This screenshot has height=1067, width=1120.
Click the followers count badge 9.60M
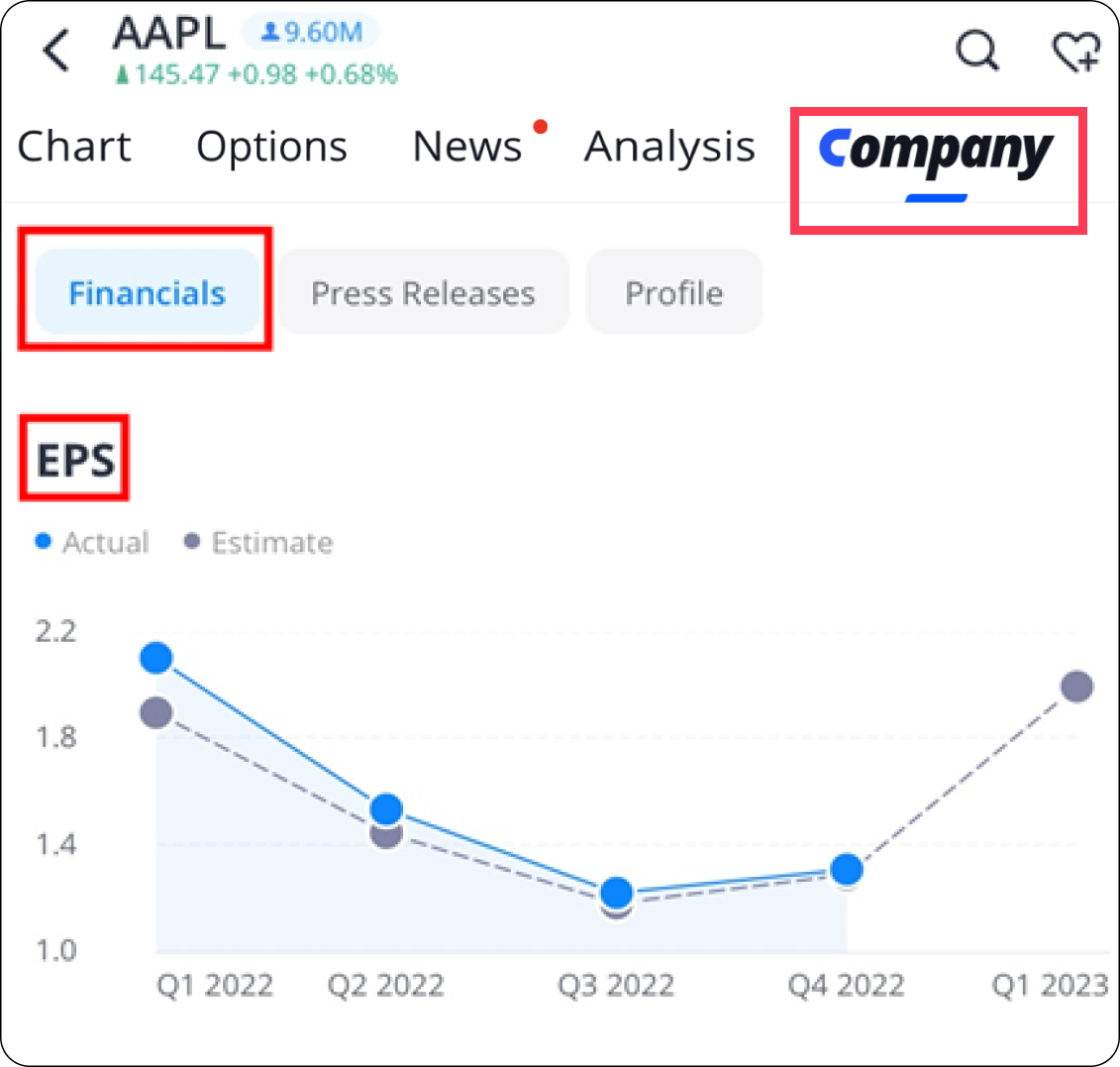(311, 33)
